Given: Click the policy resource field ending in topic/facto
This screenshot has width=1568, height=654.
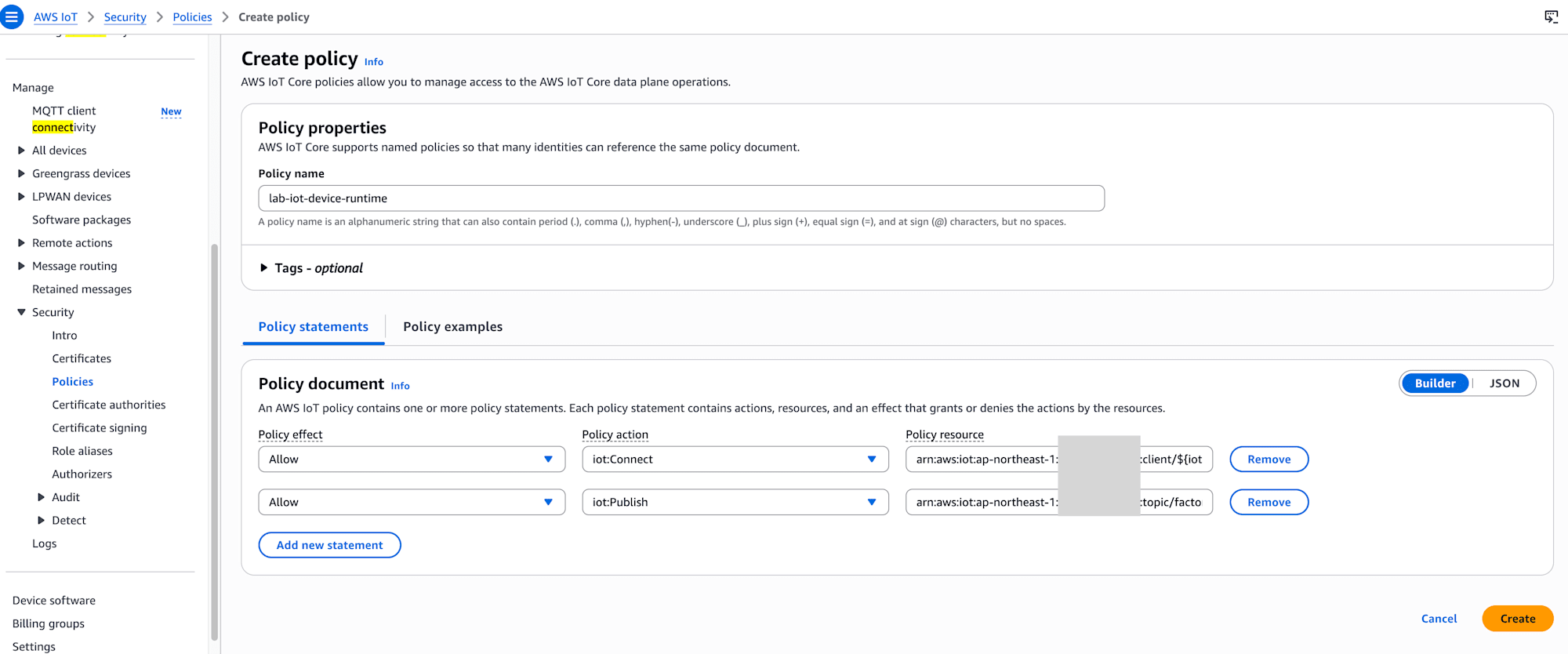Looking at the screenshot, I should coord(1059,503).
